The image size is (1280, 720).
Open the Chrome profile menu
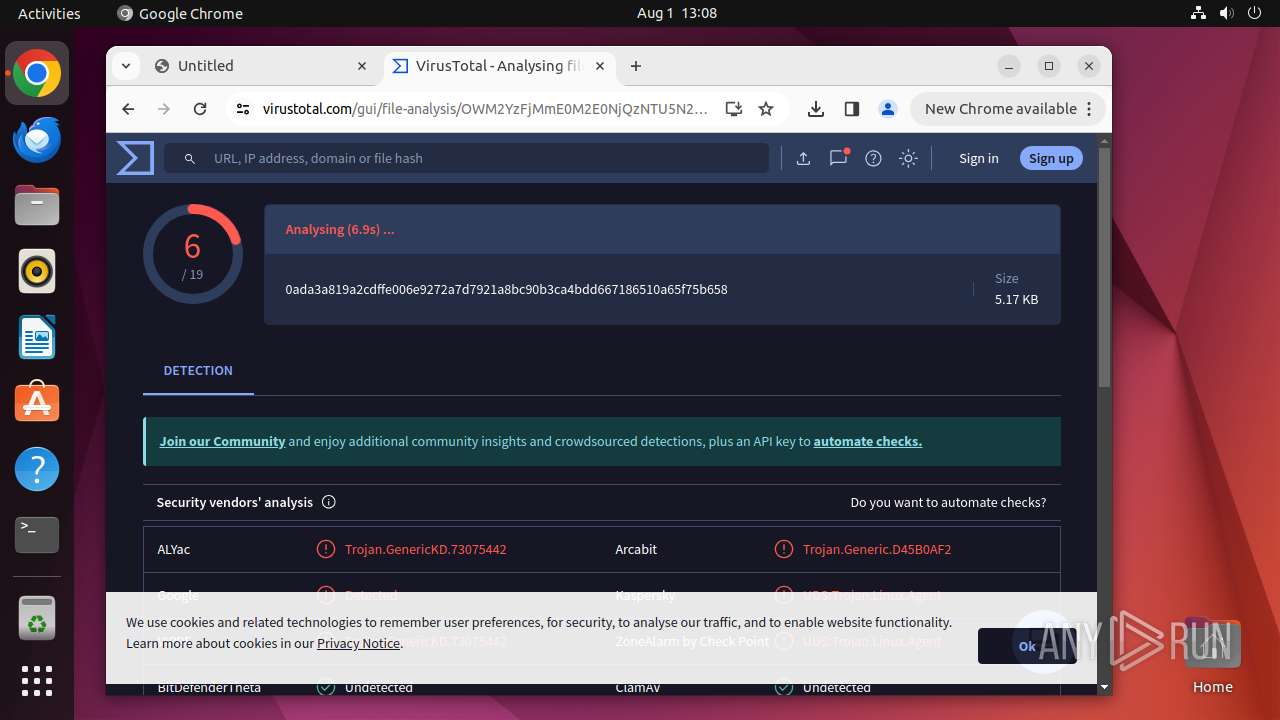click(x=887, y=109)
